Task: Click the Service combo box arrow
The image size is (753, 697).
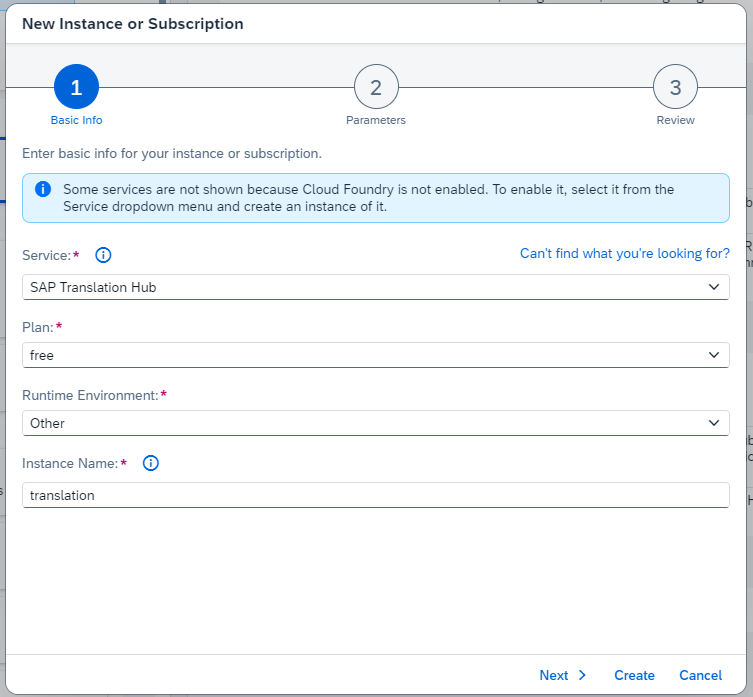Action: click(714, 287)
